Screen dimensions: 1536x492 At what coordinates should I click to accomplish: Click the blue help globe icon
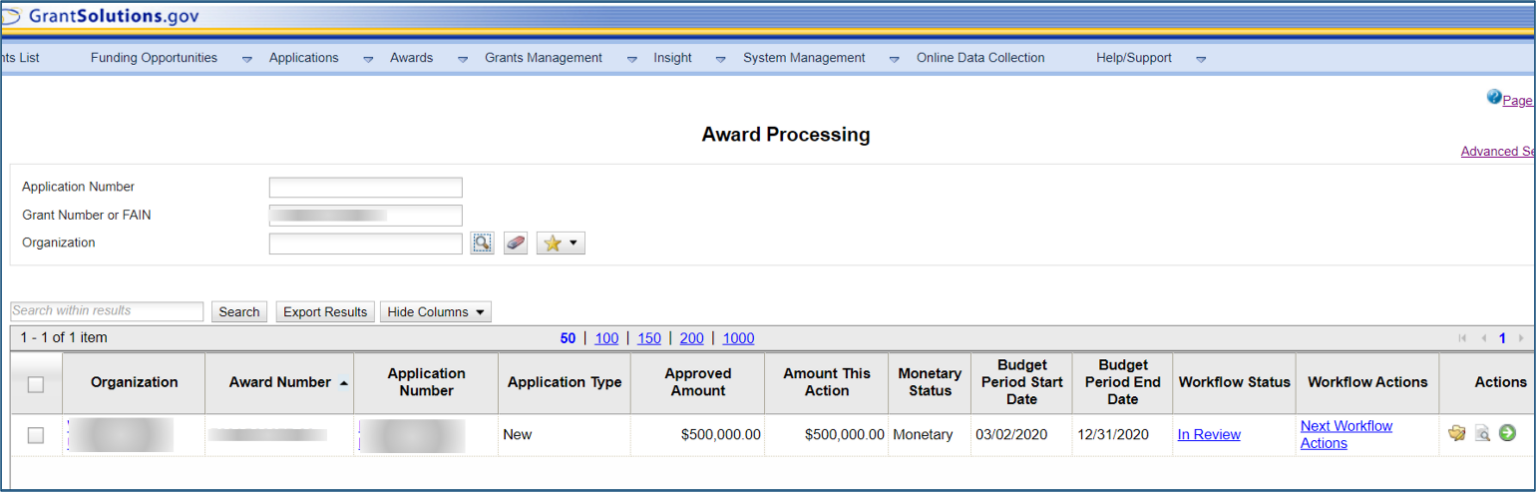(x=1494, y=97)
